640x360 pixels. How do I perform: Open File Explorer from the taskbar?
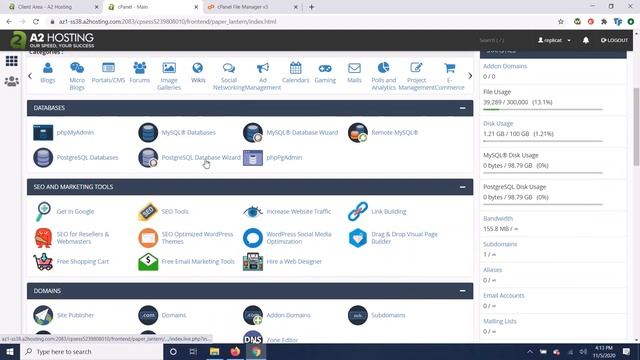point(214,351)
